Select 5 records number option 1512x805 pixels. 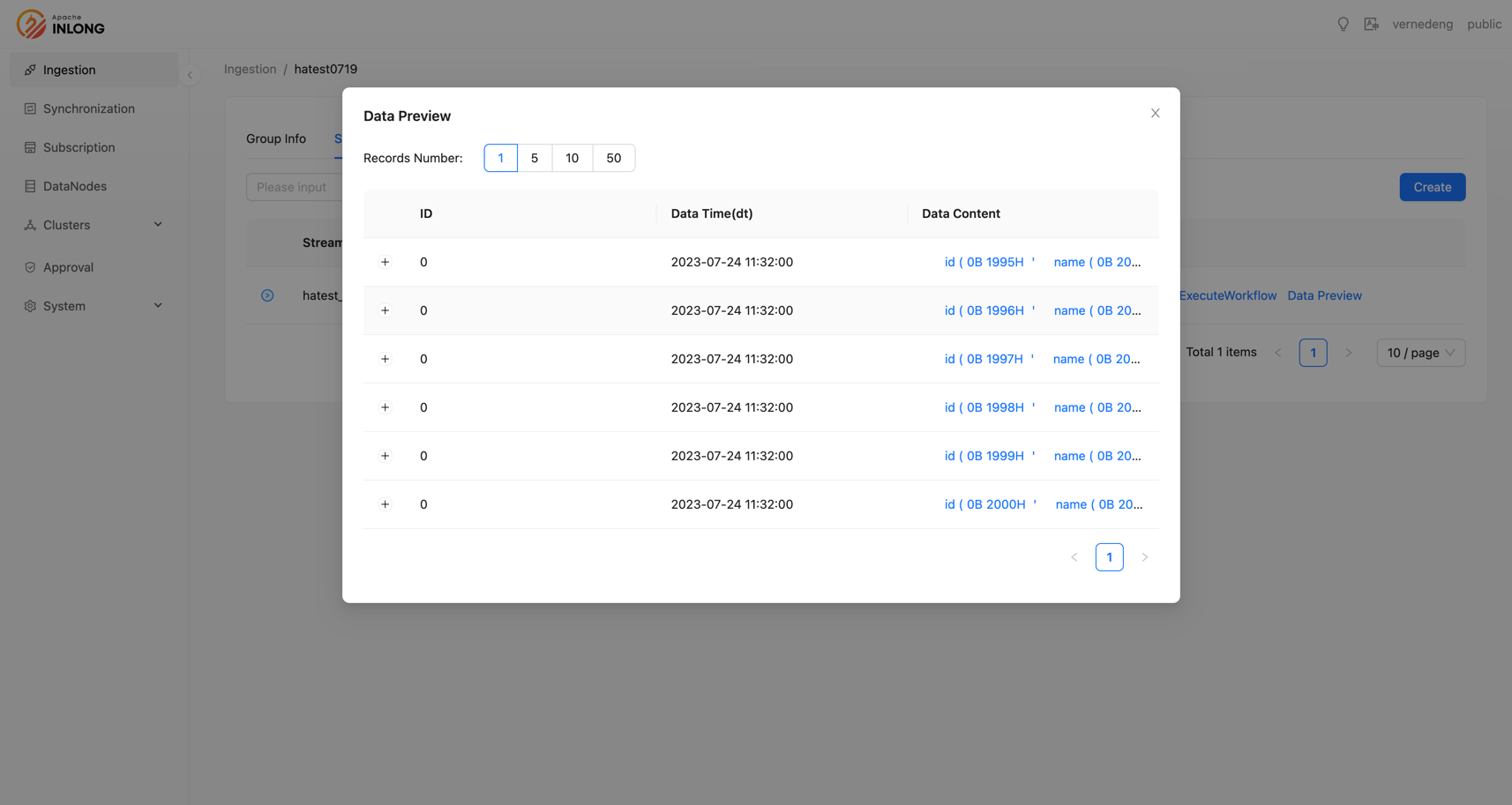point(534,158)
